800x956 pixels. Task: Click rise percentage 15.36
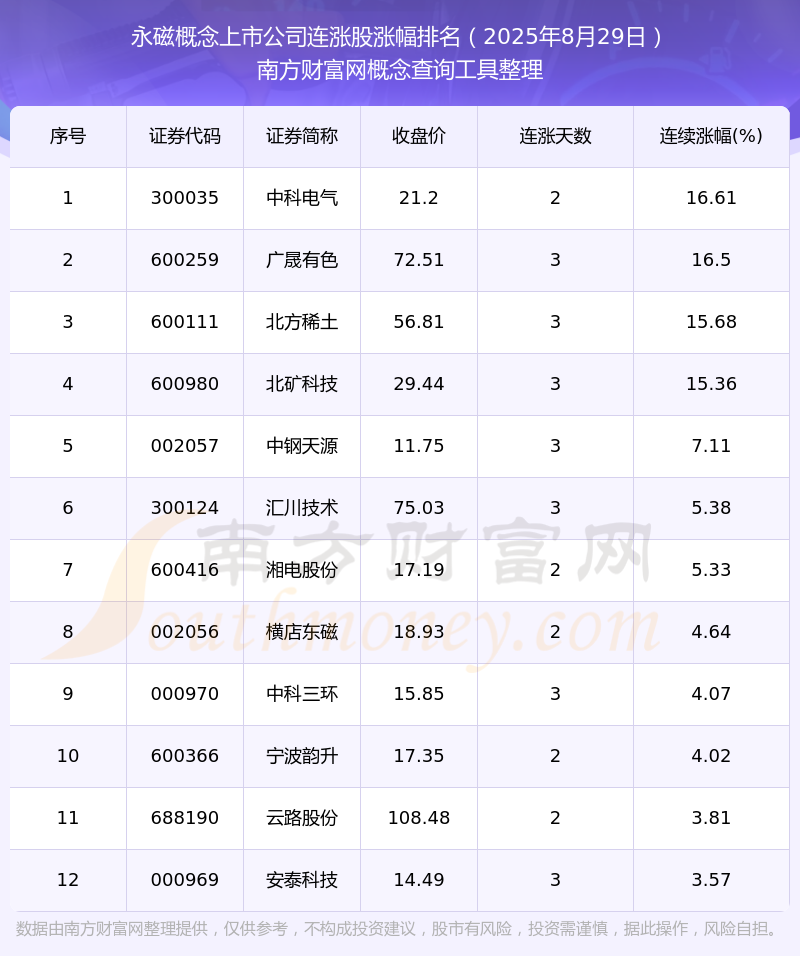click(711, 384)
